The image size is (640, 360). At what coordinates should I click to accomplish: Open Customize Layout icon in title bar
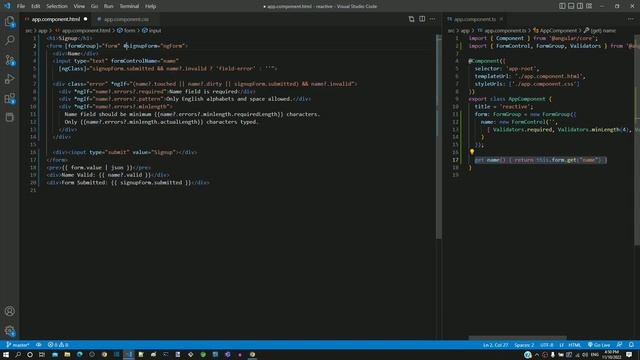point(589,6)
